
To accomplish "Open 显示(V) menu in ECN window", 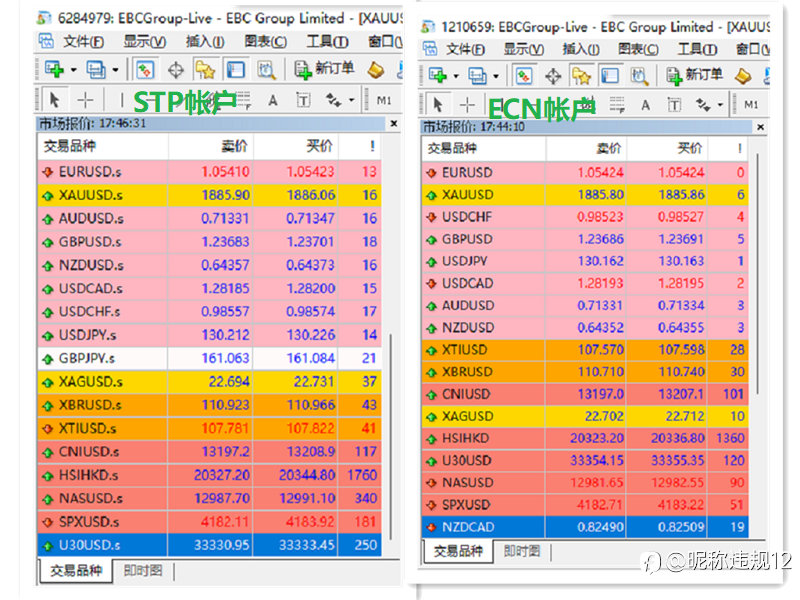I will [x=524, y=49].
